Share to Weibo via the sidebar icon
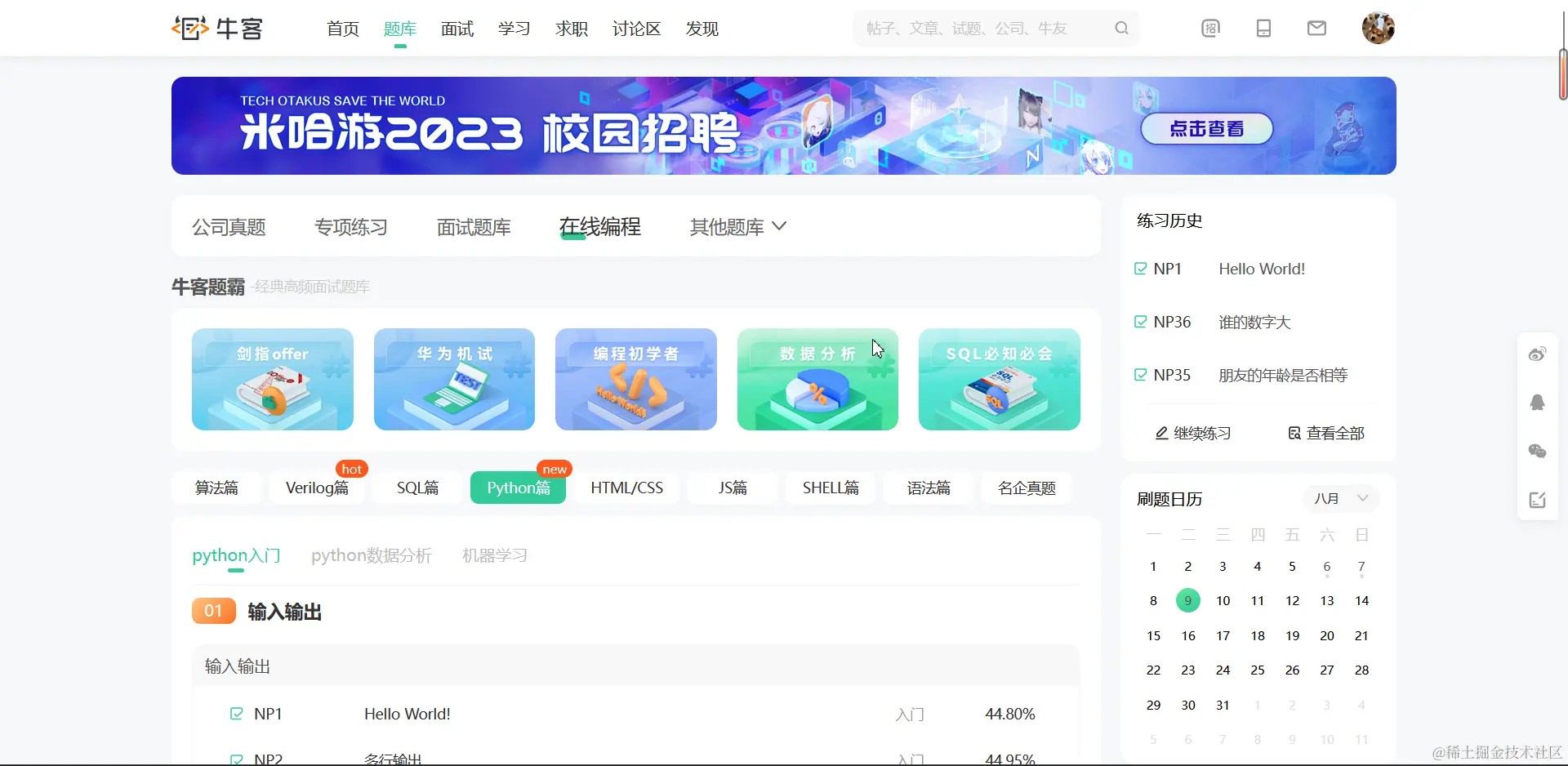The image size is (1568, 766). coord(1537,354)
